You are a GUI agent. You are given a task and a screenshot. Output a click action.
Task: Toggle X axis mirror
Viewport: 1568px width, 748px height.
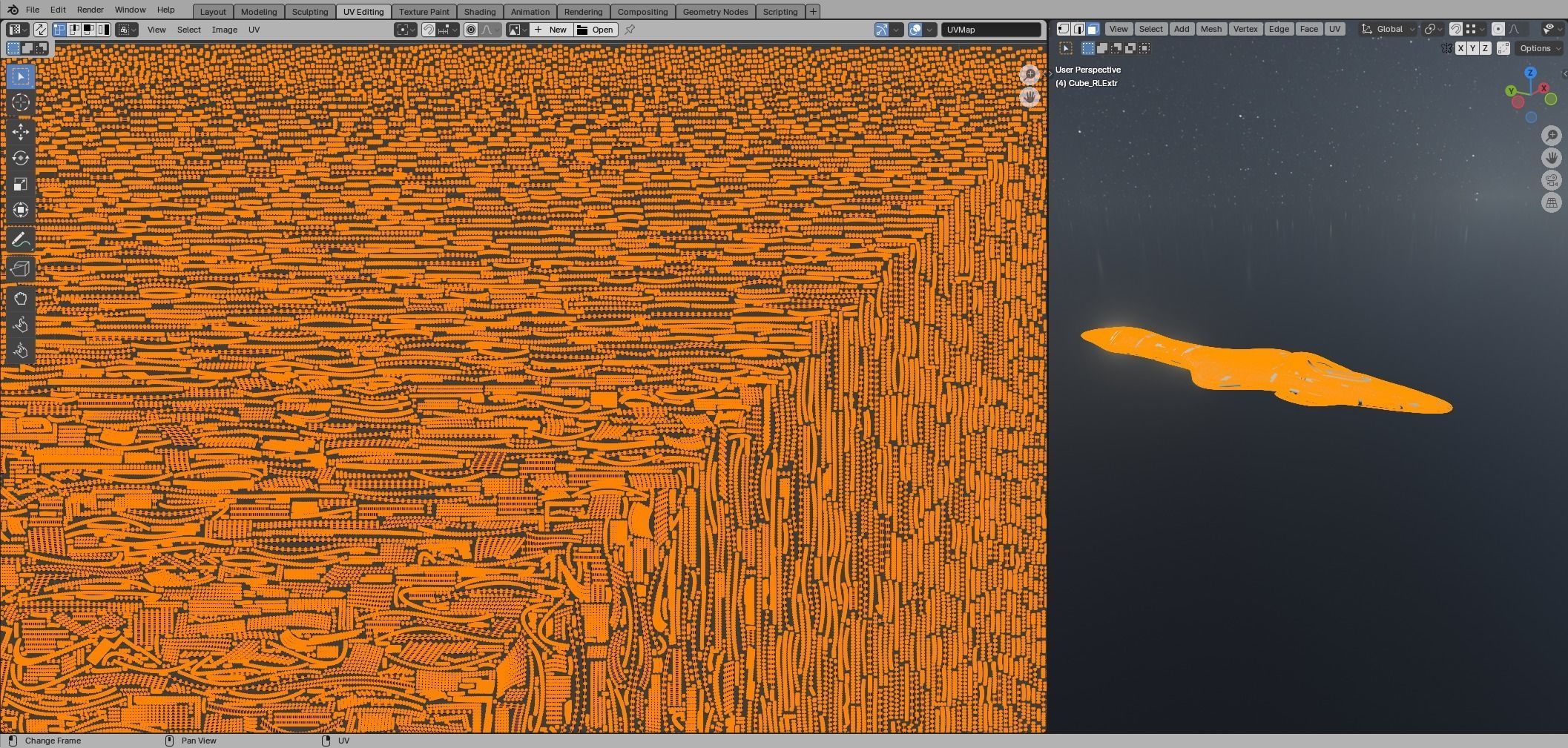1460,48
